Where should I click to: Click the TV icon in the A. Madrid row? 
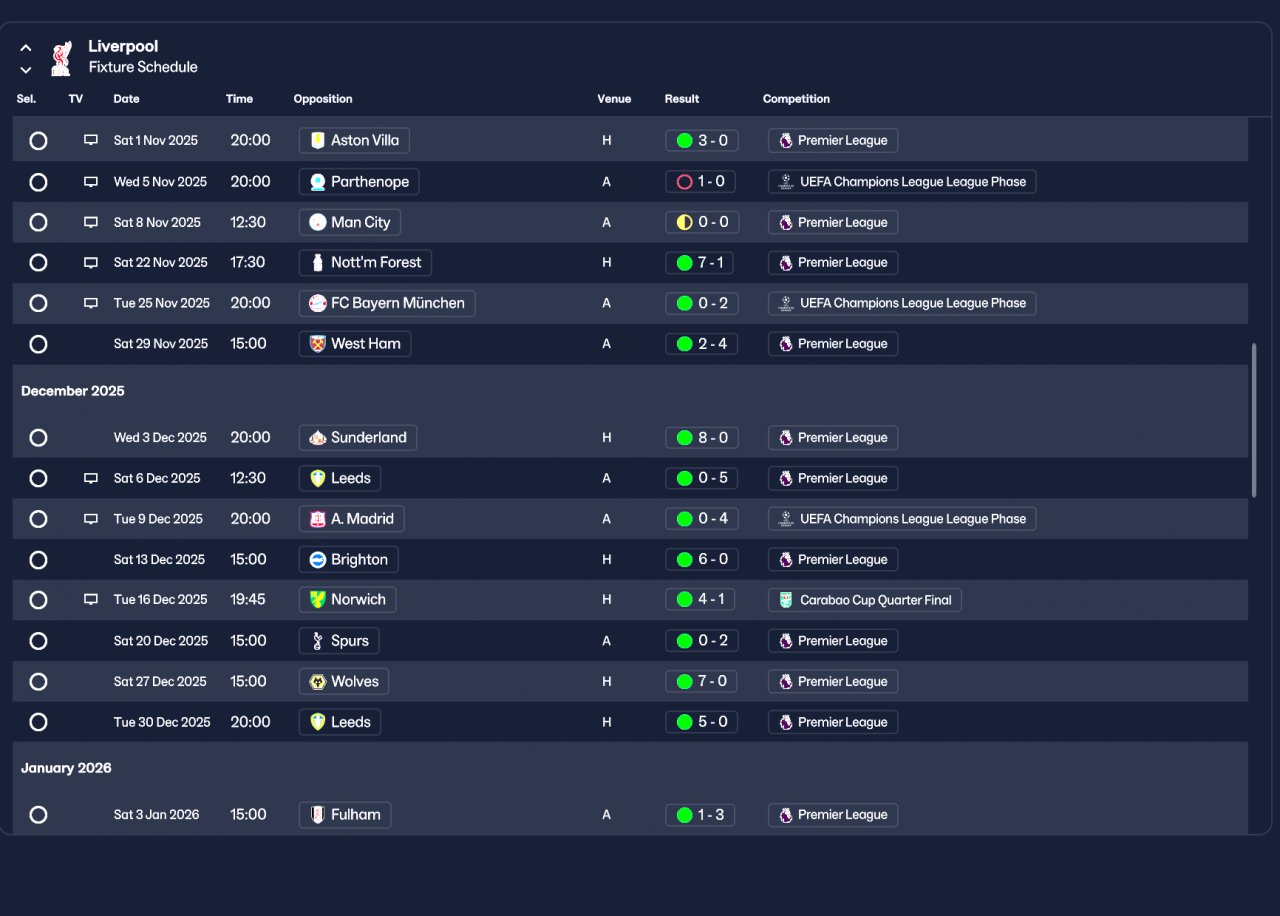coord(91,519)
